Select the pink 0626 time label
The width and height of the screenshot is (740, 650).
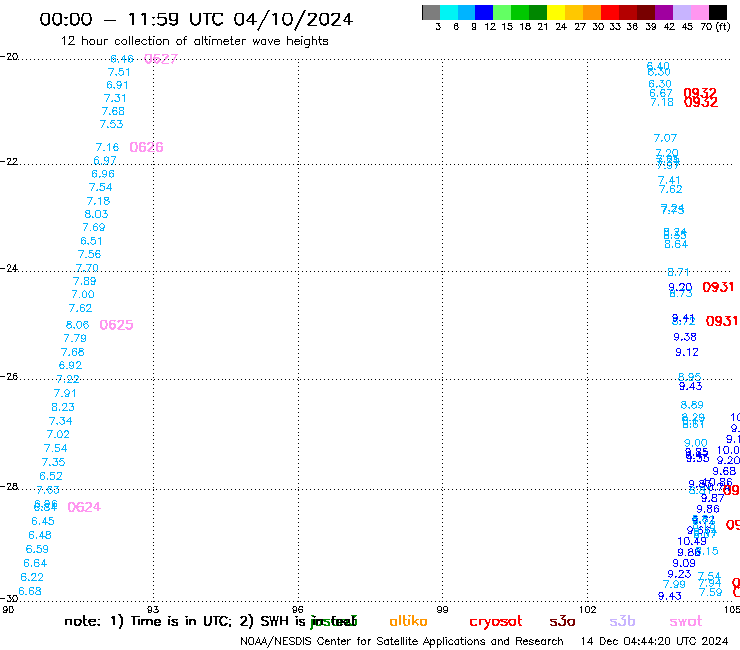146,147
